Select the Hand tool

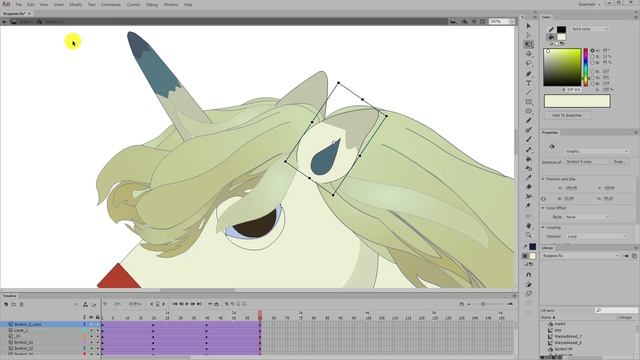[529, 225]
